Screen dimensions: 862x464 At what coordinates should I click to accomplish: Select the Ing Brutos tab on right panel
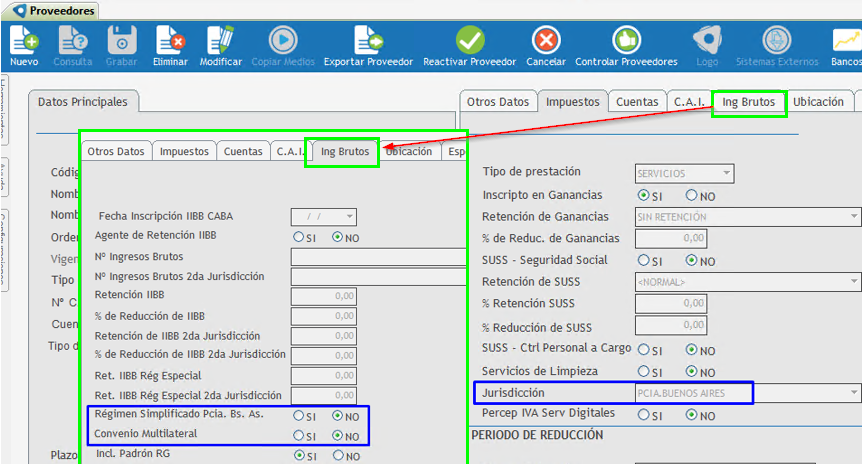(x=749, y=102)
